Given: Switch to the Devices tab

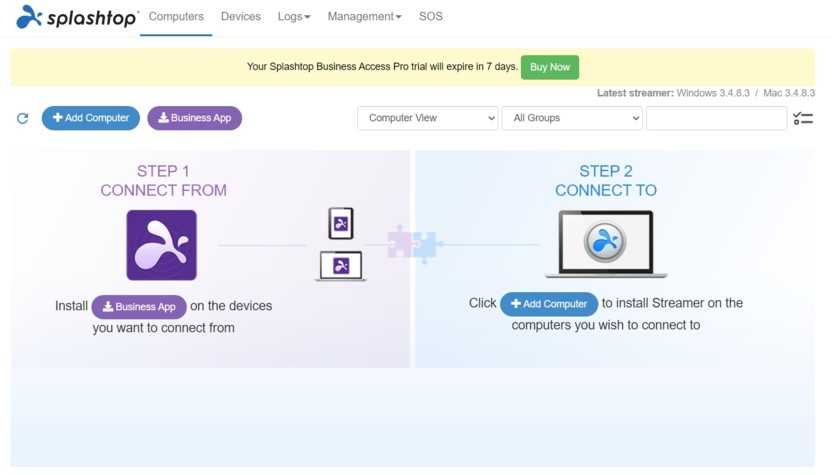Looking at the screenshot, I should click(240, 17).
